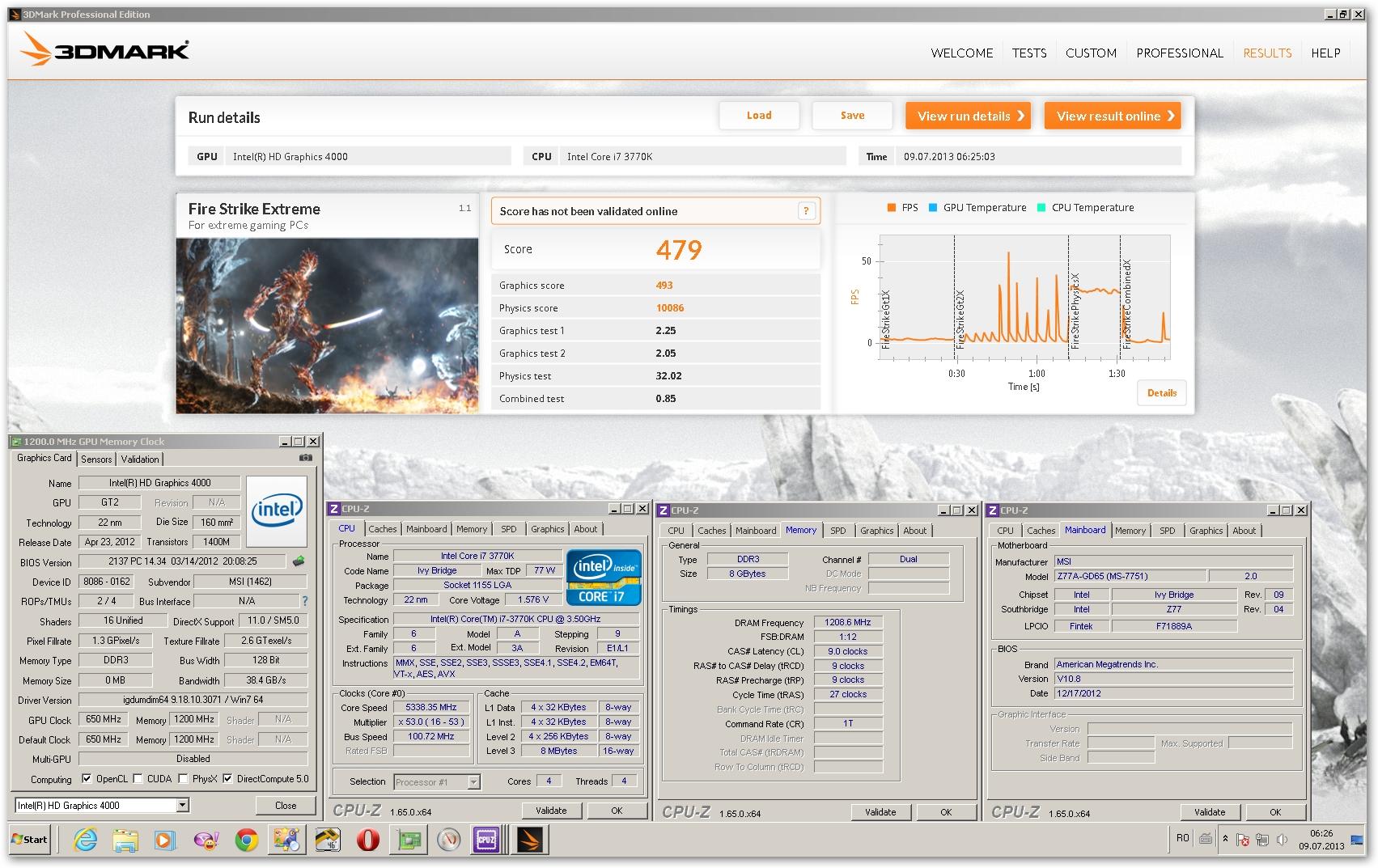Switch to the Sensors tab in GPU-Z
The height and width of the screenshot is (868, 1378).
pyautogui.click(x=96, y=459)
